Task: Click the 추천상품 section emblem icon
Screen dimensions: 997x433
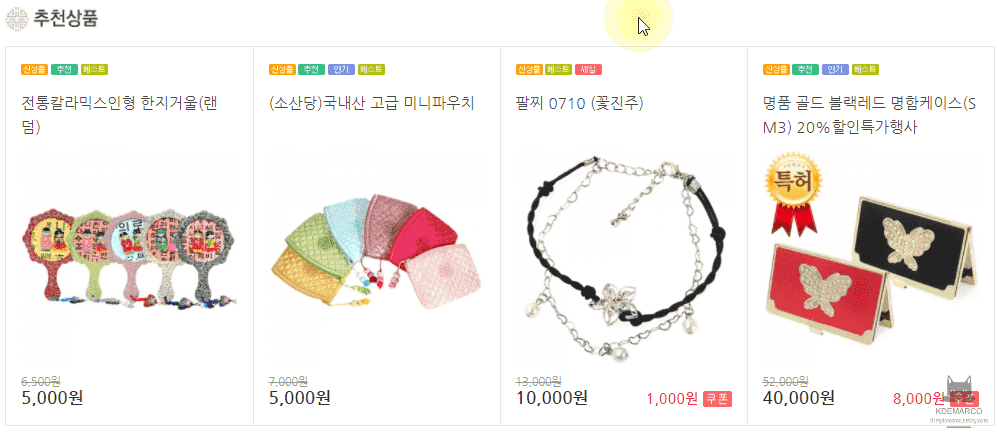Action: click(17, 18)
